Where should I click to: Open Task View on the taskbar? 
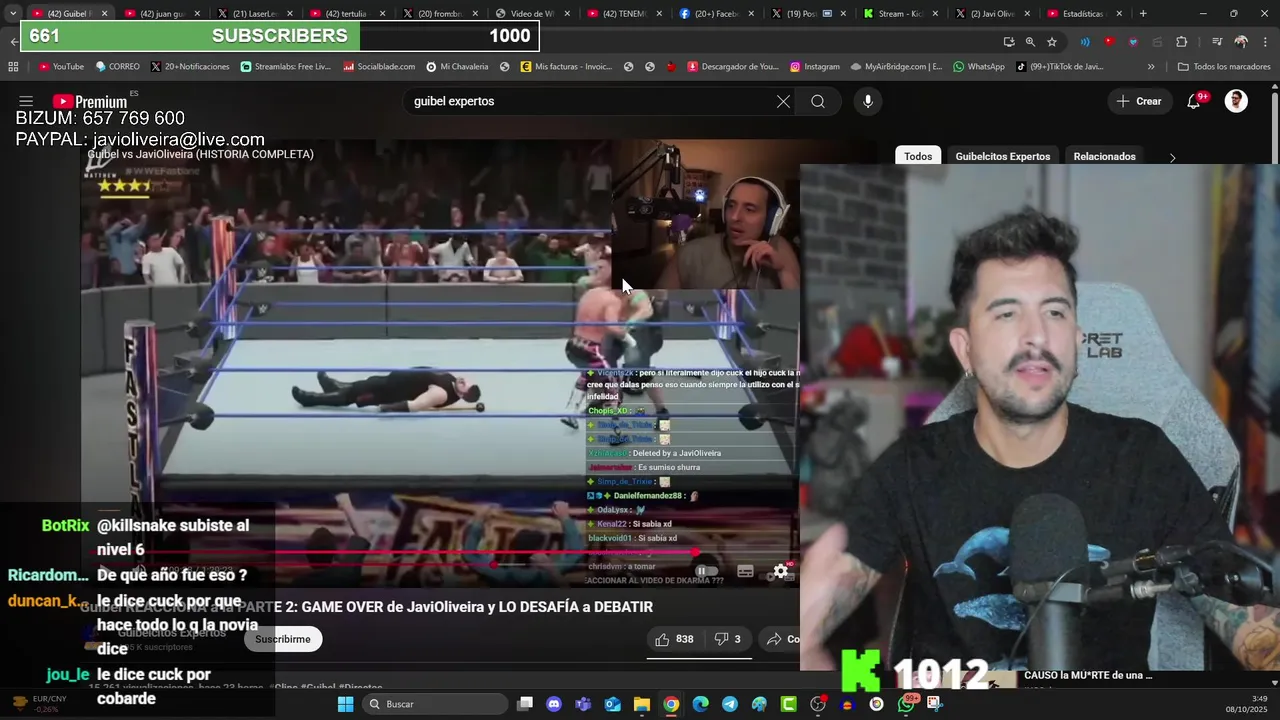tap(525, 704)
